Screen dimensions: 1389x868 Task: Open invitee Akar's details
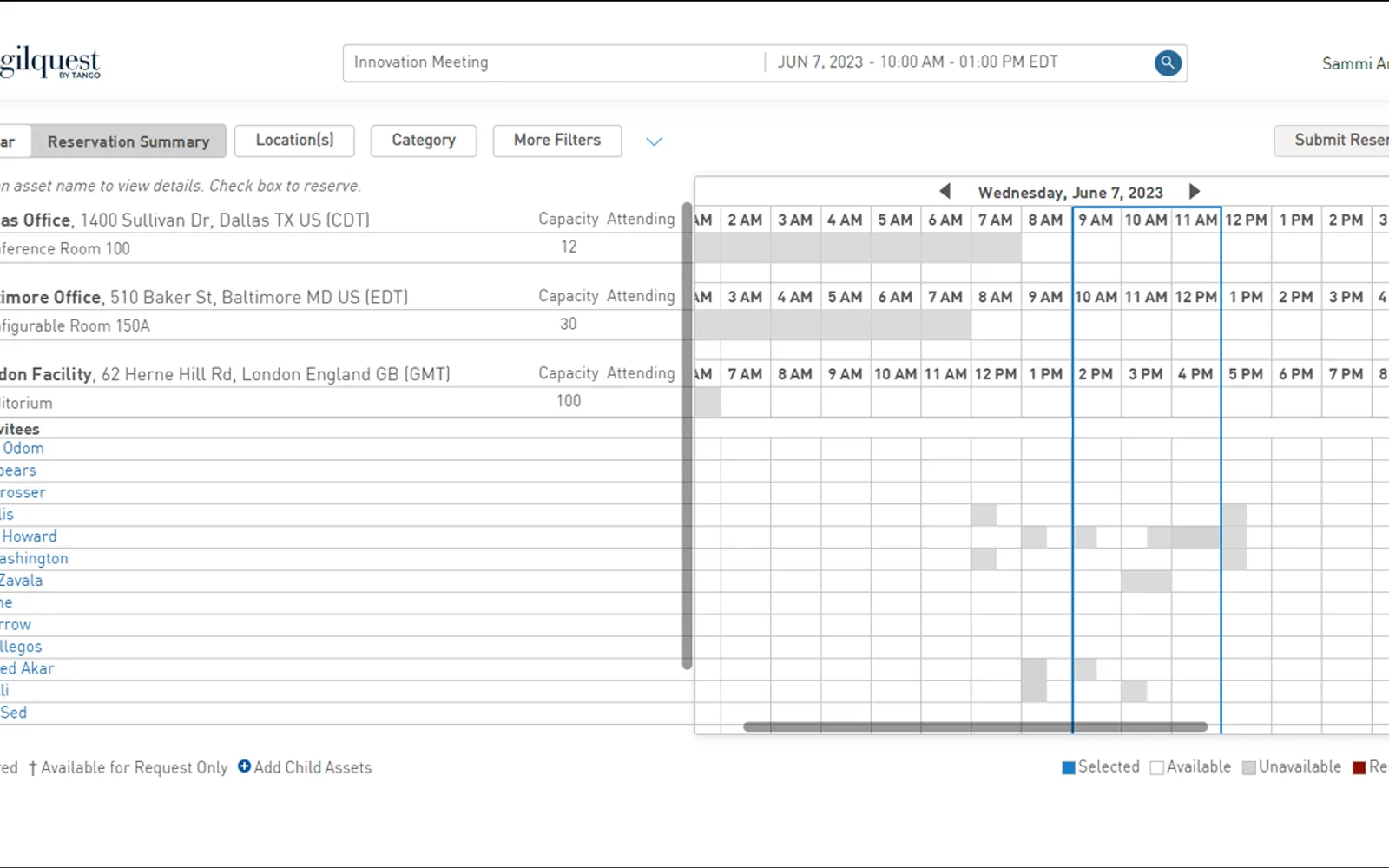click(x=27, y=669)
